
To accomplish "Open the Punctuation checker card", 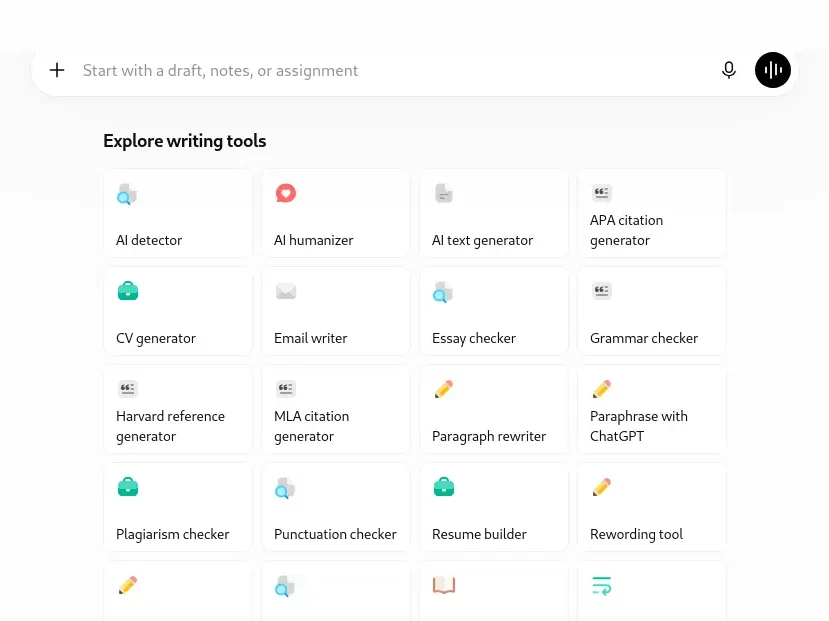I will [336, 507].
